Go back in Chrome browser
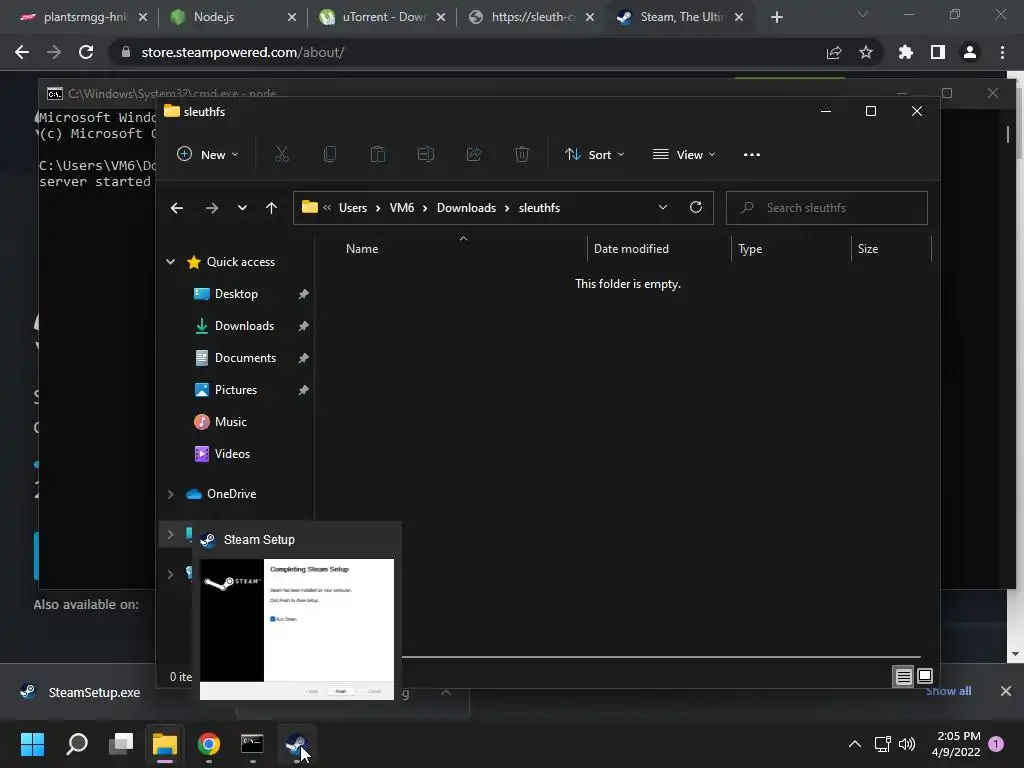Image resolution: width=1024 pixels, height=768 pixels. point(22,52)
